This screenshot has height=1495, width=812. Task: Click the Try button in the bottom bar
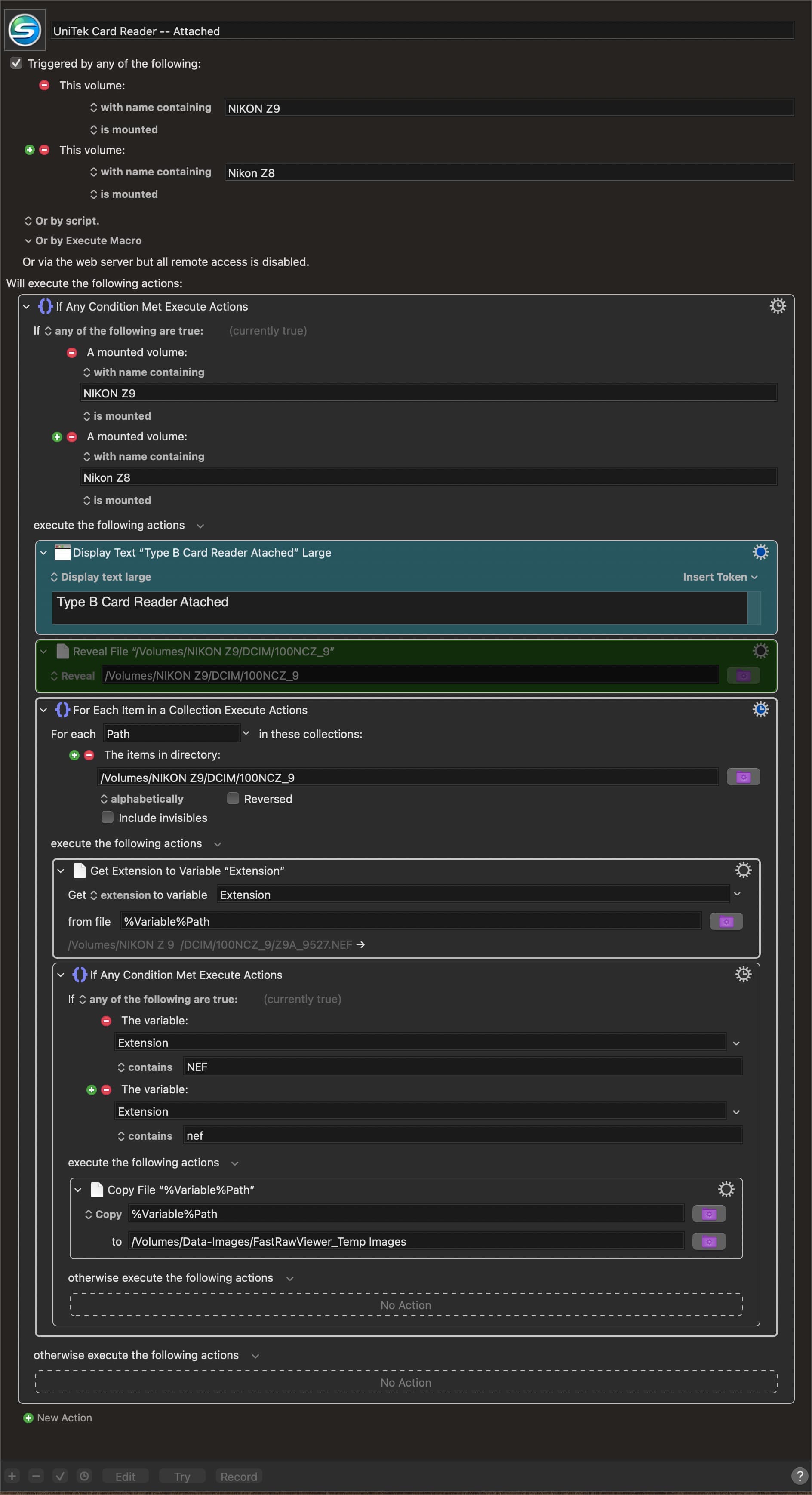pyautogui.click(x=181, y=1476)
